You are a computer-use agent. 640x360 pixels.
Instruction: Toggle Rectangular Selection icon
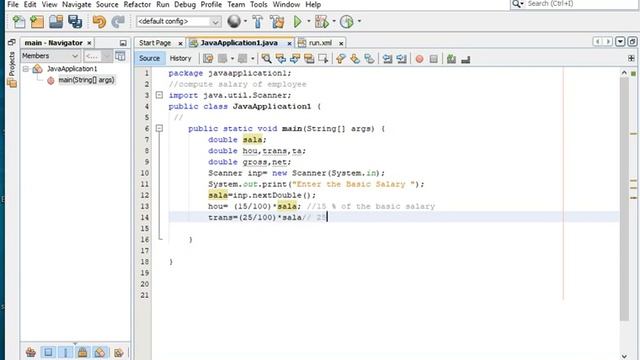323,59
